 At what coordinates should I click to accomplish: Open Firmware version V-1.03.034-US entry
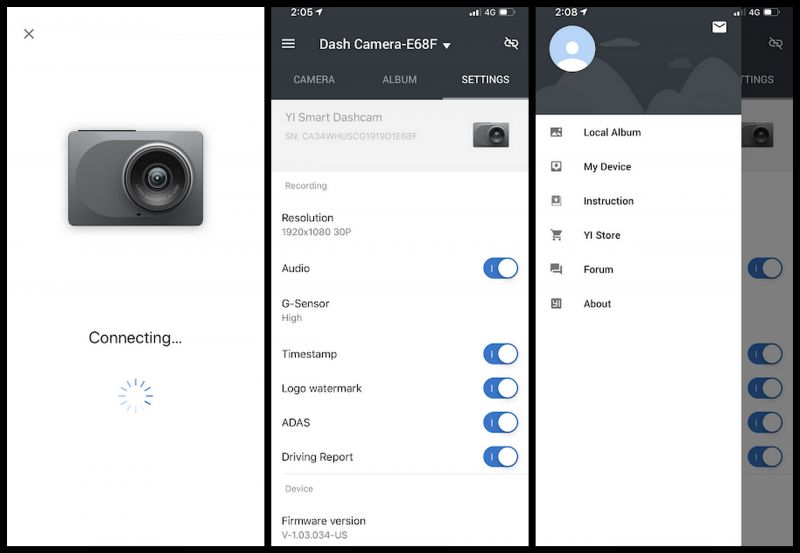click(399, 527)
